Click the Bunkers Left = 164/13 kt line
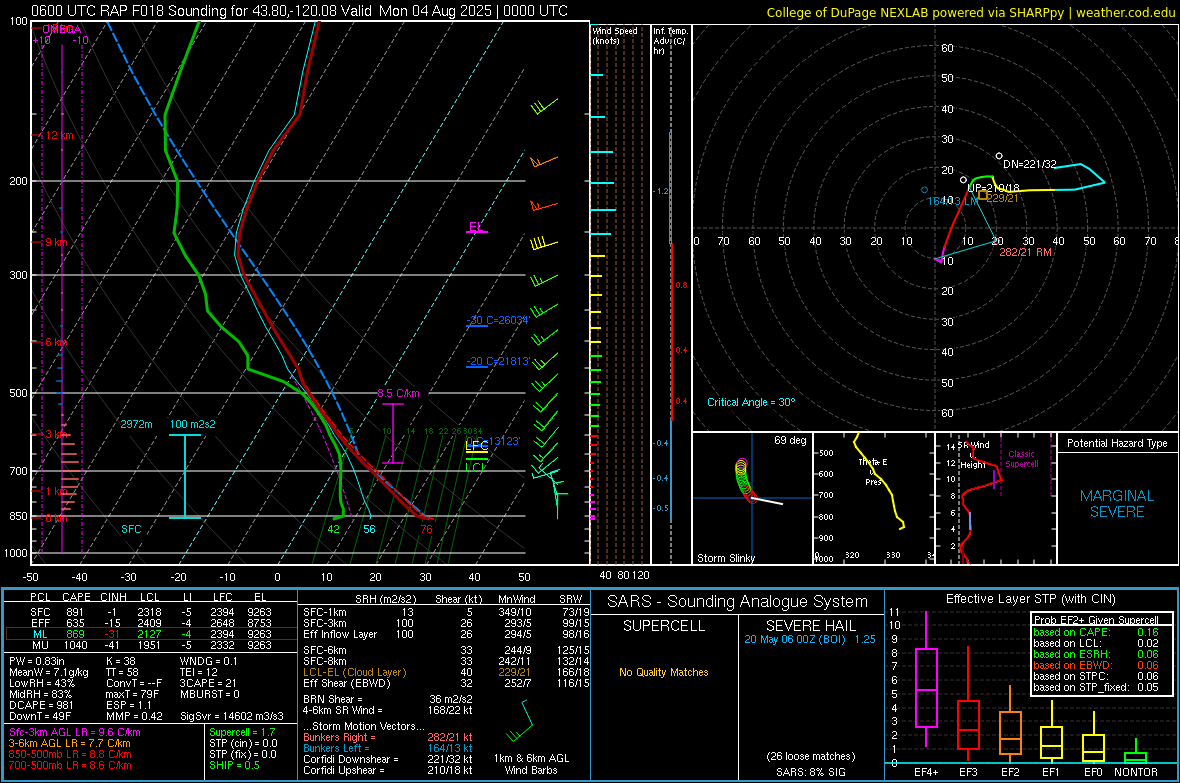This screenshot has width=1180, height=783. [388, 748]
